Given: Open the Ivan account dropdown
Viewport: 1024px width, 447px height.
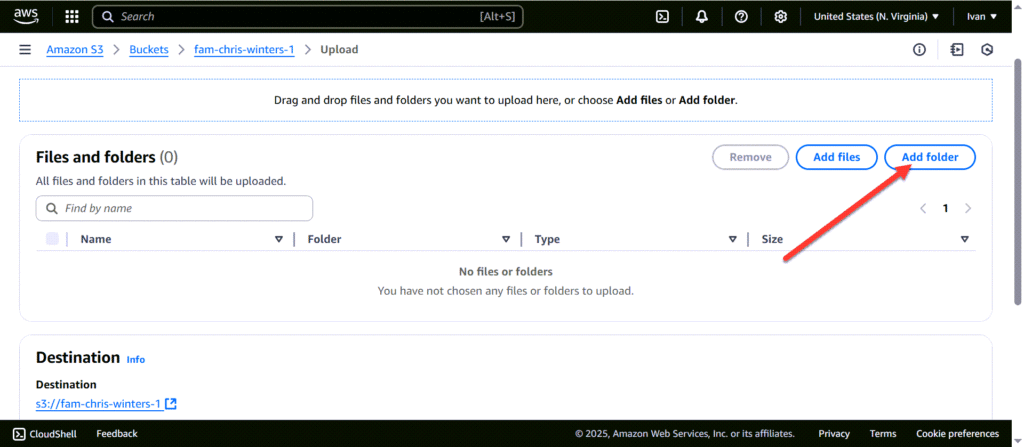Looking at the screenshot, I should pos(981,16).
